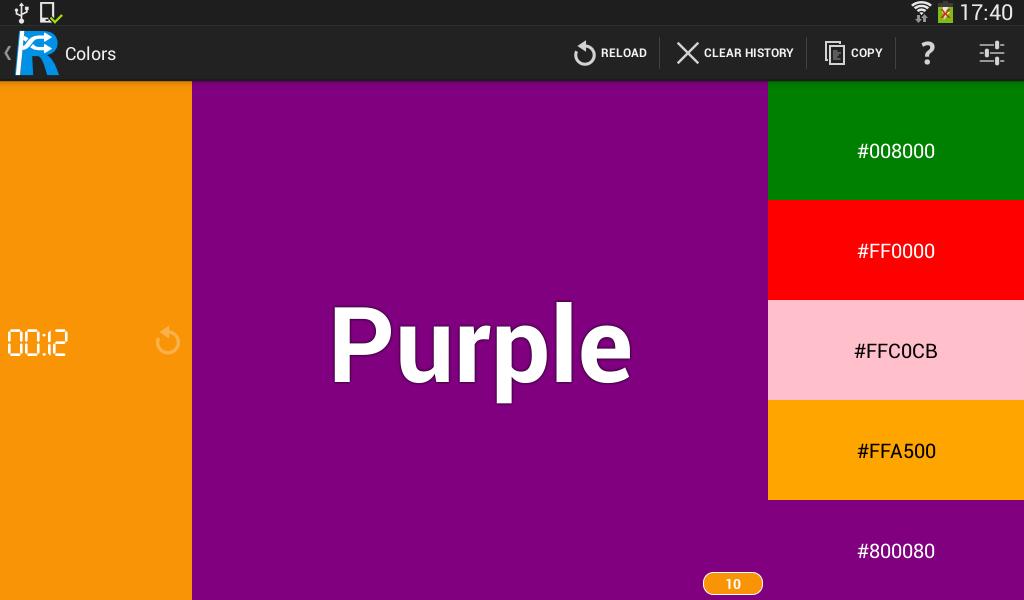Reset the timer with the faded circular arrow
Image resolution: width=1024 pixels, height=600 pixels.
point(168,341)
